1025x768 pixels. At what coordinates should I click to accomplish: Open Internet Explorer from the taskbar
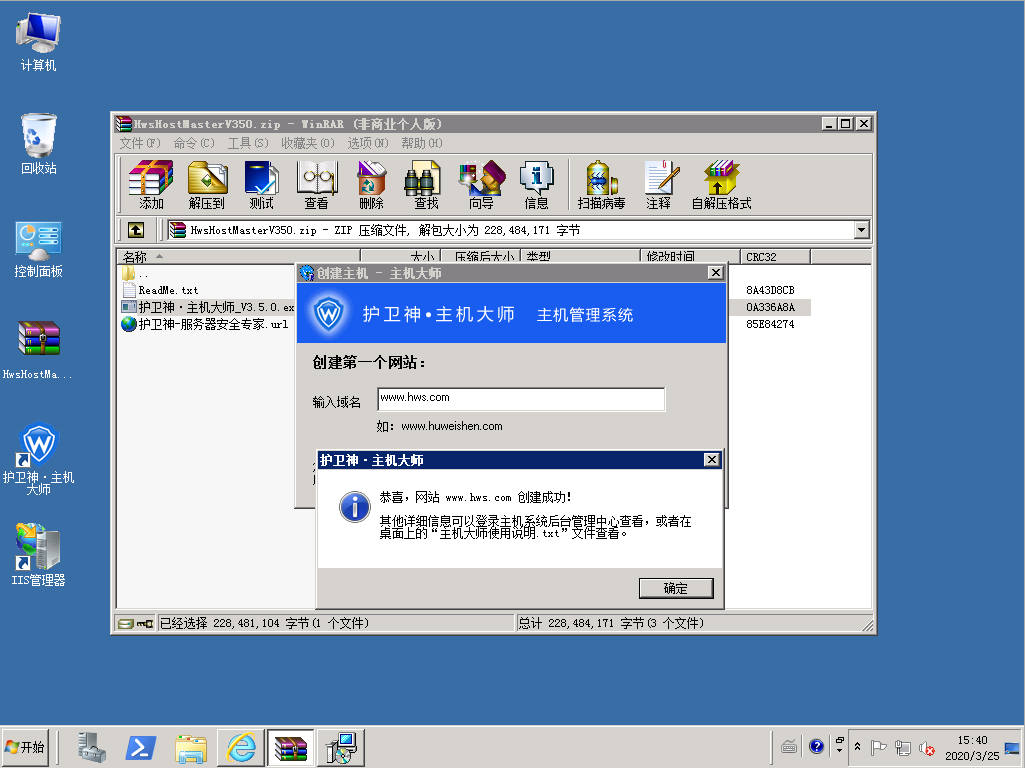pos(241,748)
